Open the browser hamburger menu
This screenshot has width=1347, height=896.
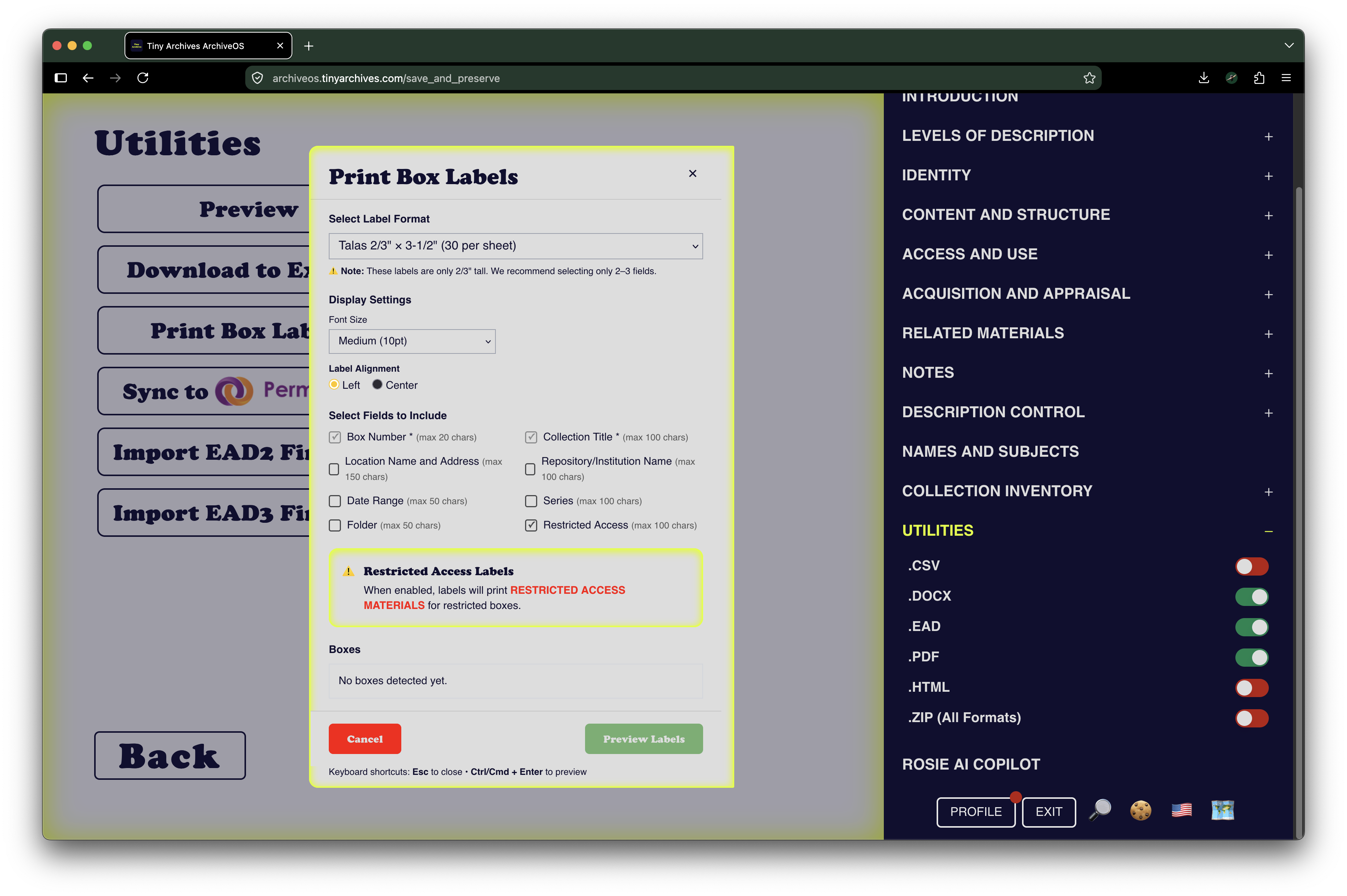click(x=1287, y=78)
